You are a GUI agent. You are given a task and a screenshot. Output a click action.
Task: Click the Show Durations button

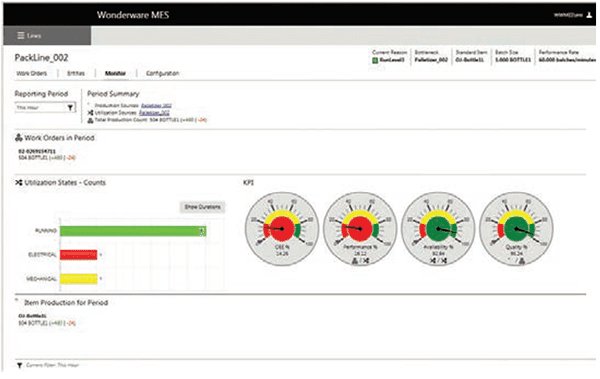[x=202, y=207]
